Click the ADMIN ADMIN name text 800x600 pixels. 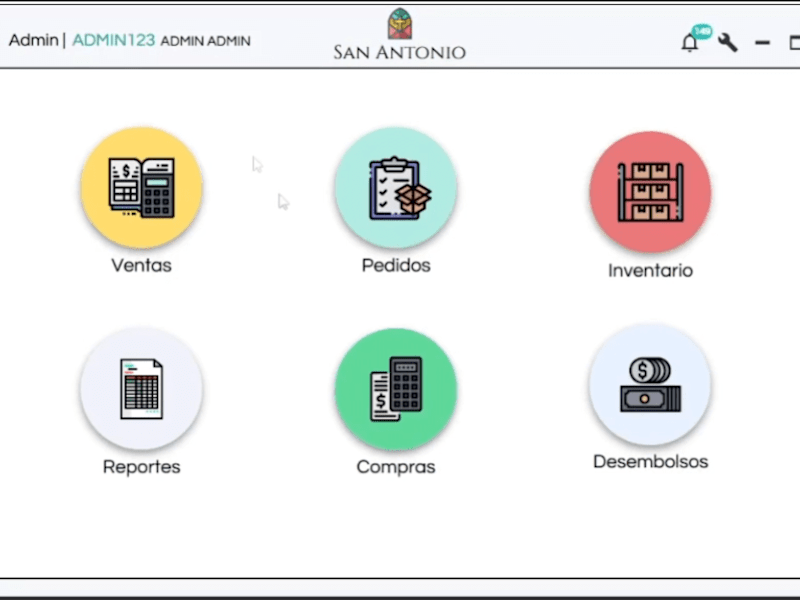(x=206, y=41)
